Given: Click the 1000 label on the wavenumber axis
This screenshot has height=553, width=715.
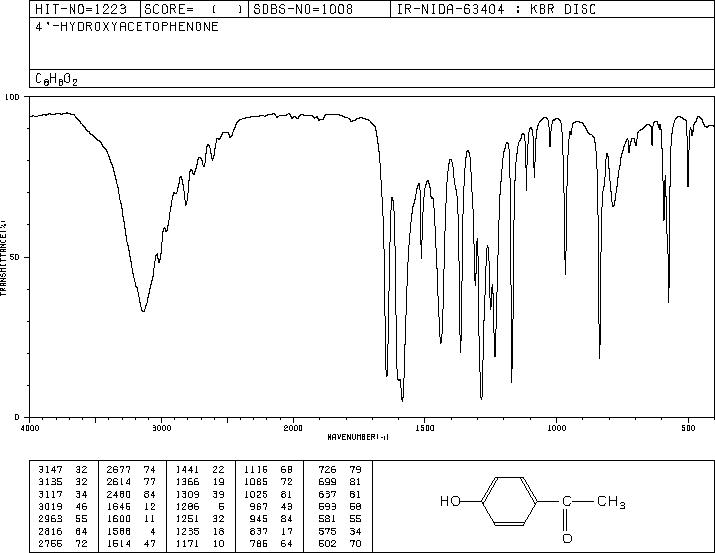Looking at the screenshot, I should [x=556, y=428].
